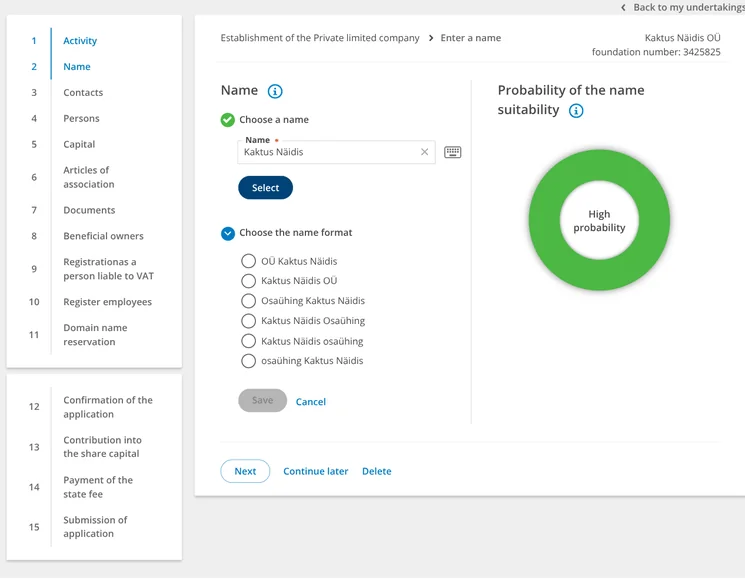This screenshot has width=745, height=581.
Task: Open step 13 Contribution into the share capital
Action: 102,447
